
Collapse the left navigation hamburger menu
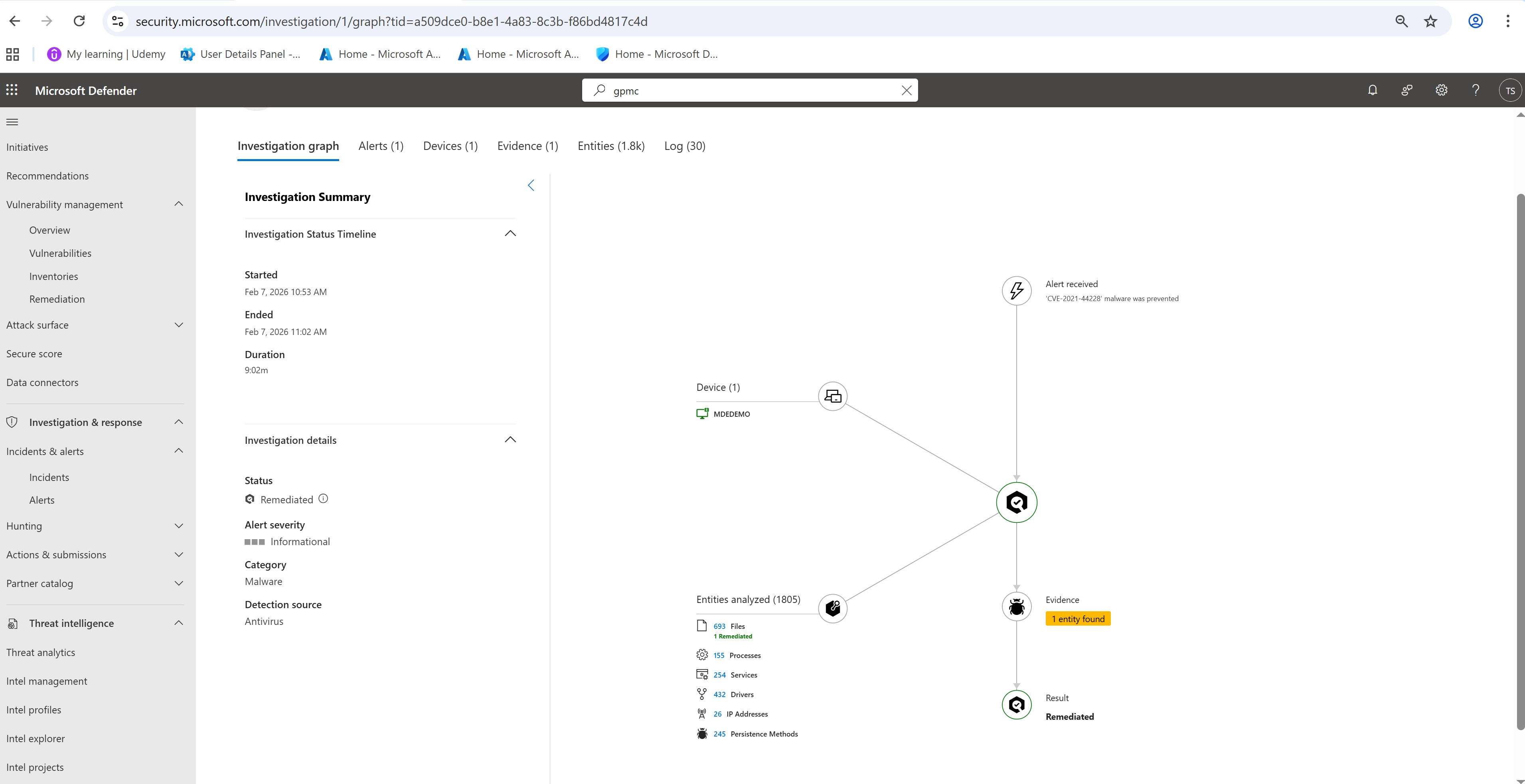coord(12,122)
